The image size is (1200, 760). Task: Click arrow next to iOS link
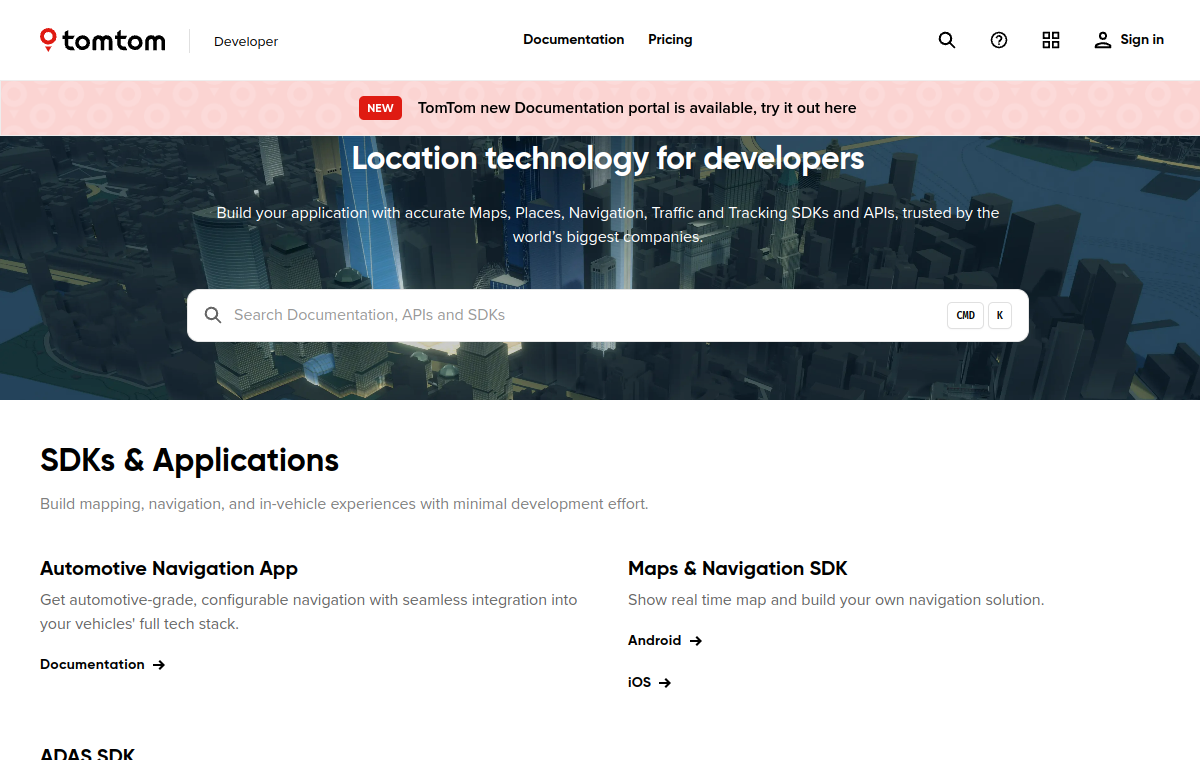click(665, 683)
